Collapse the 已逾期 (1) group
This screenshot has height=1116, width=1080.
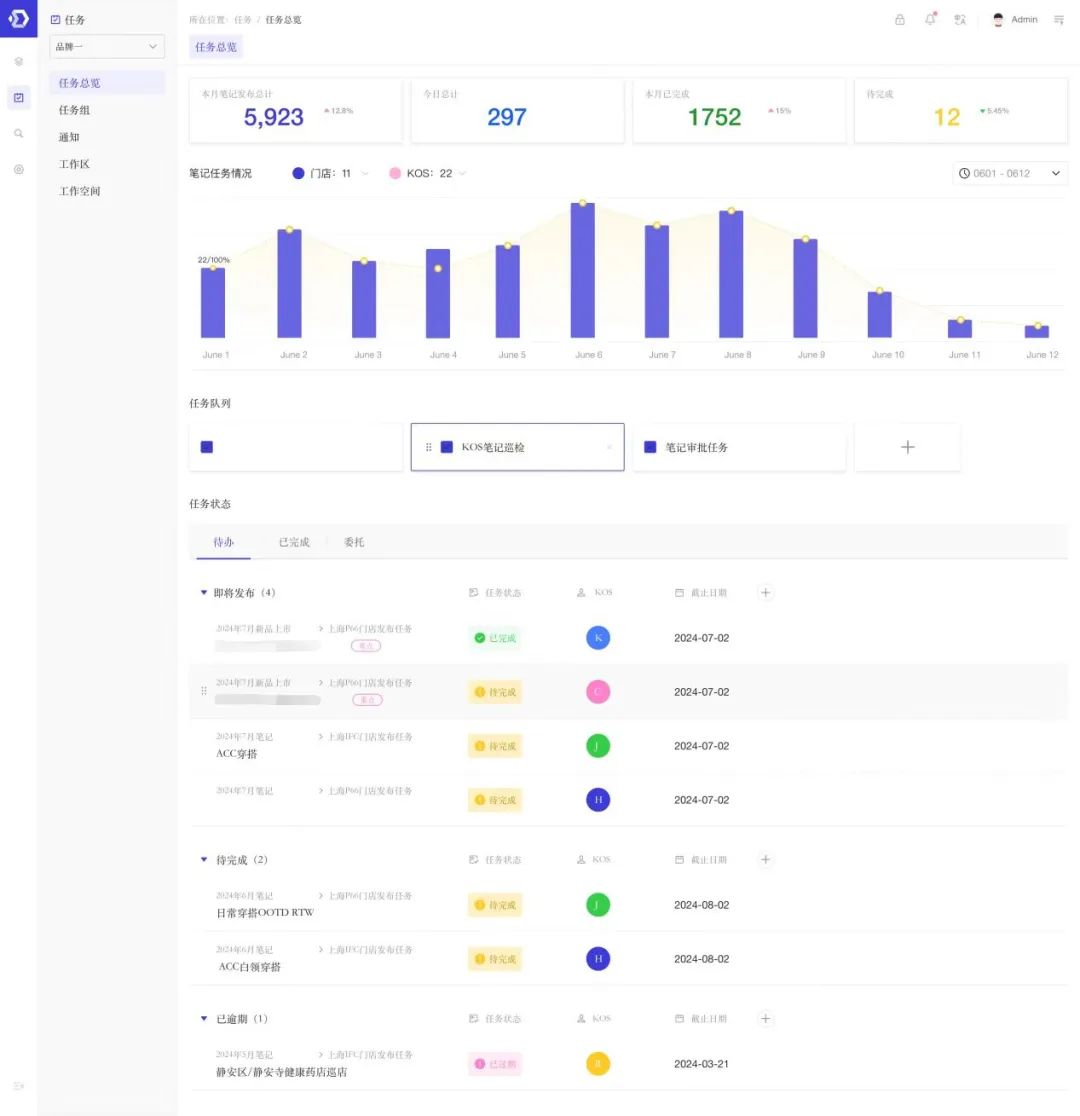(x=204, y=1019)
